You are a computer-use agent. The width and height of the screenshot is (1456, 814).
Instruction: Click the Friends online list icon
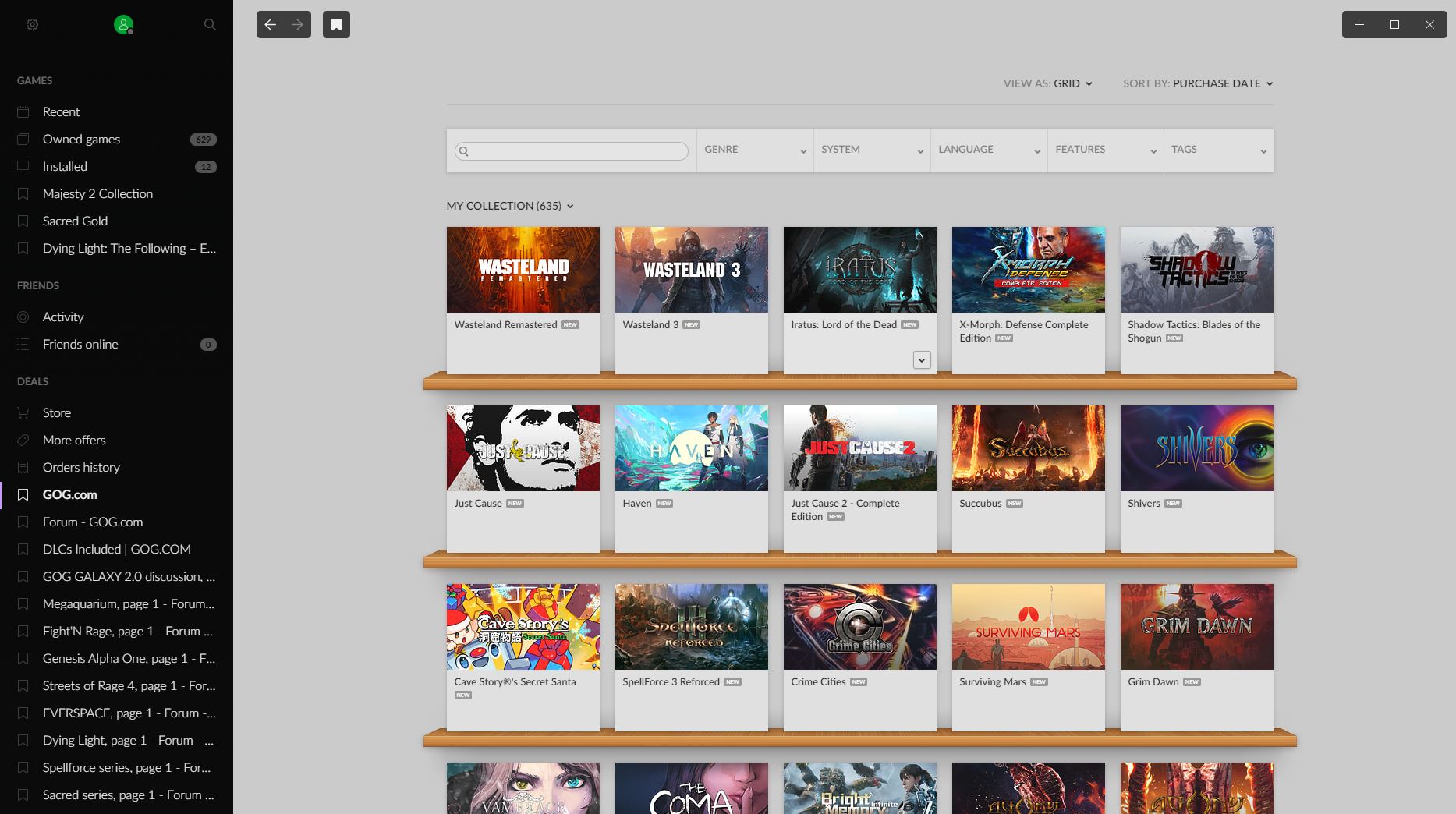(23, 344)
